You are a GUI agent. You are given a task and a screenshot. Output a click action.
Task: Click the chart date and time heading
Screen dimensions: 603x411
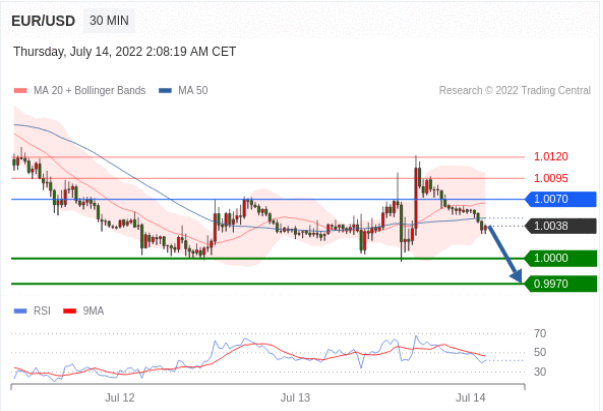pos(125,50)
